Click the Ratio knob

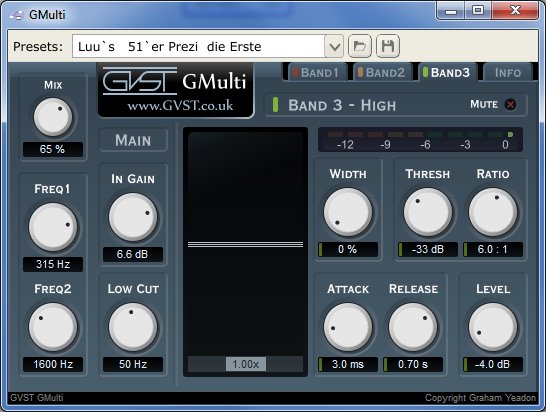click(493, 212)
